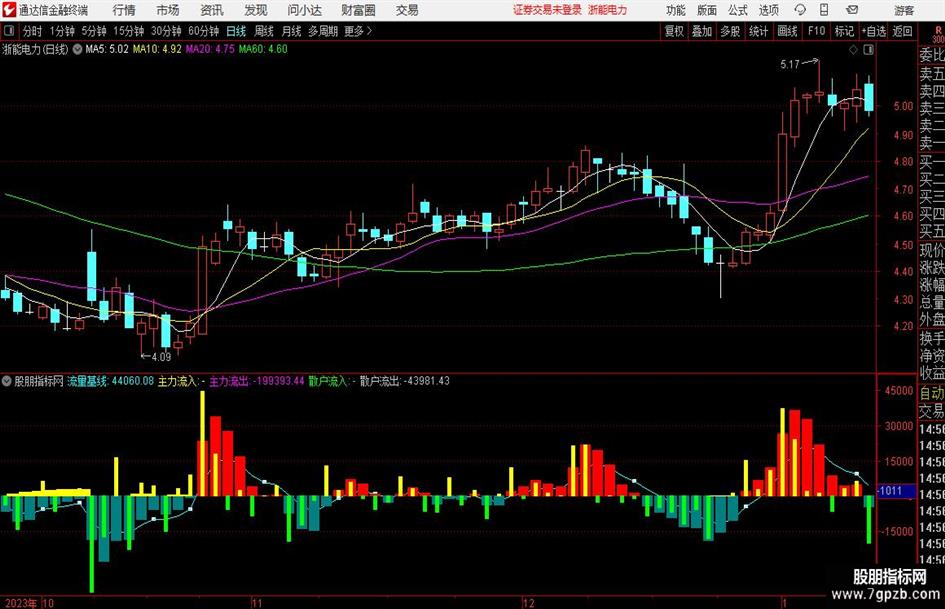Click the 画线 draw line button
The image size is (945, 609).
(787, 31)
